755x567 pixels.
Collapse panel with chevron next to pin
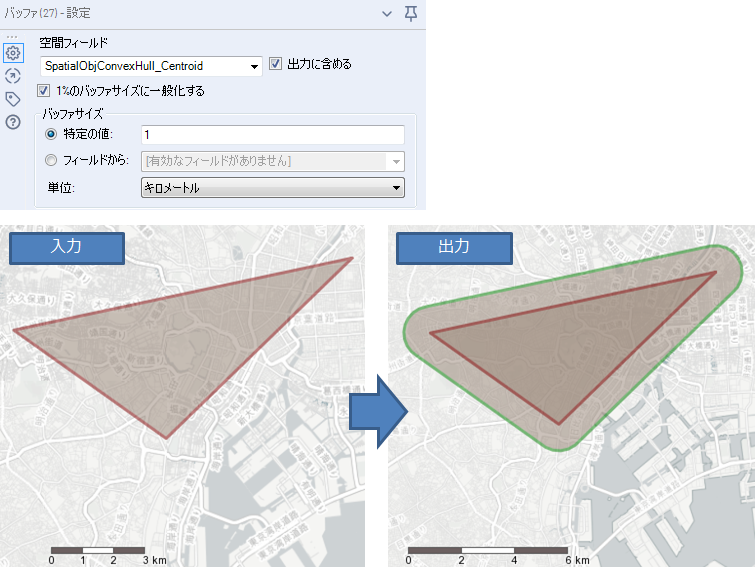[x=387, y=14]
